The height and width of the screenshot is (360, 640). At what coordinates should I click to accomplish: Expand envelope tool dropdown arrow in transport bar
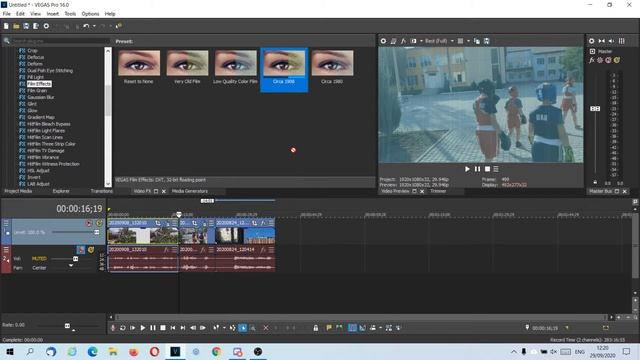(x=224, y=328)
